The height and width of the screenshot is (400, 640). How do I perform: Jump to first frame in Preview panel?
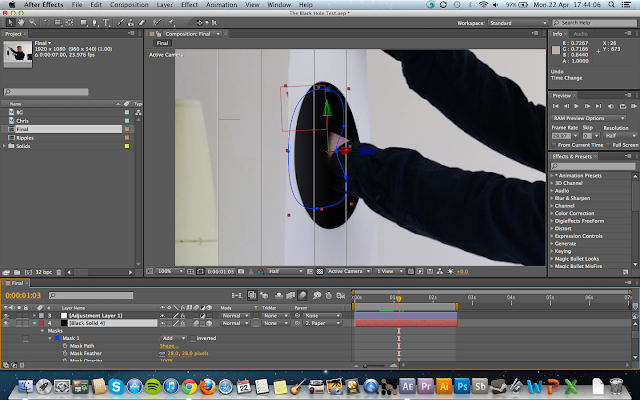[556, 106]
